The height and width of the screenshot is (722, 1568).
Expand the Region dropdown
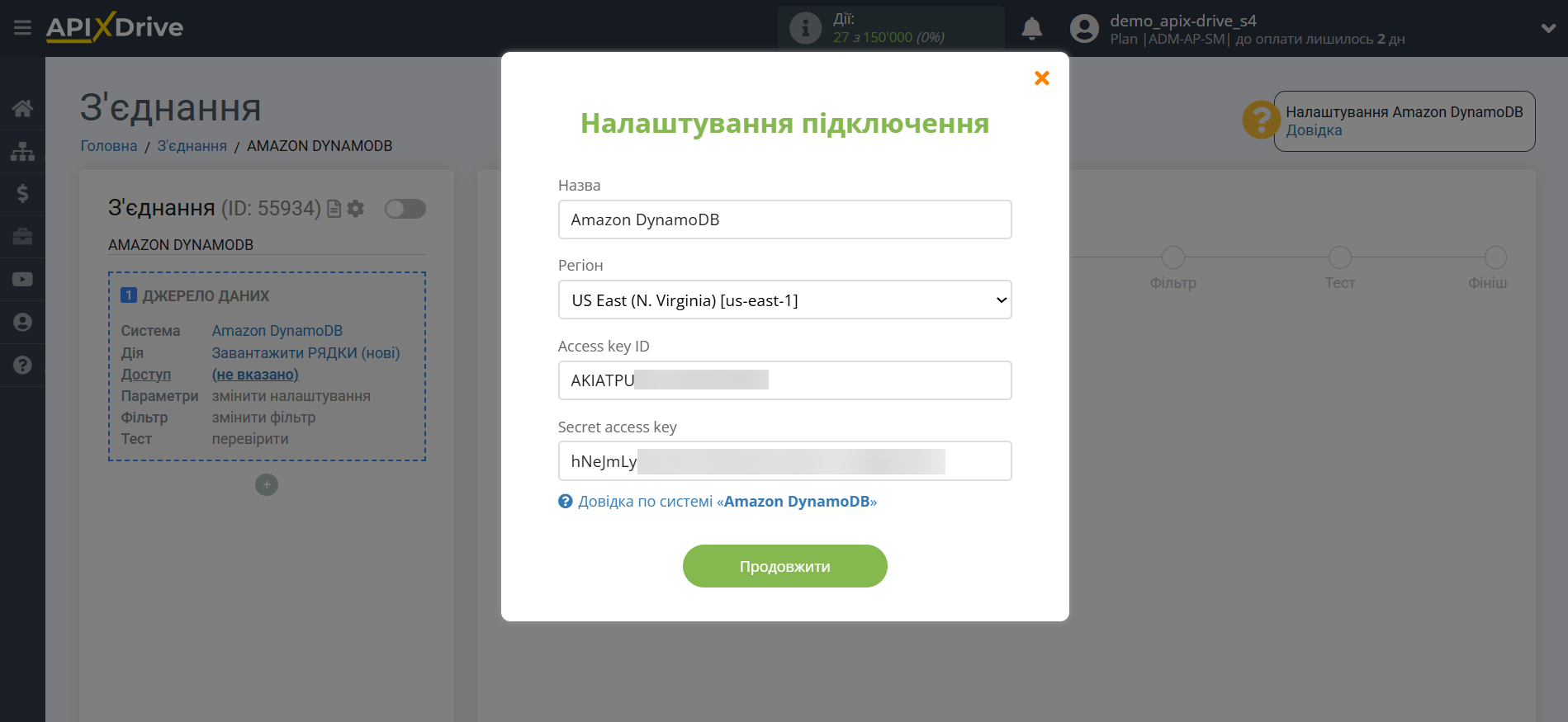coord(784,300)
